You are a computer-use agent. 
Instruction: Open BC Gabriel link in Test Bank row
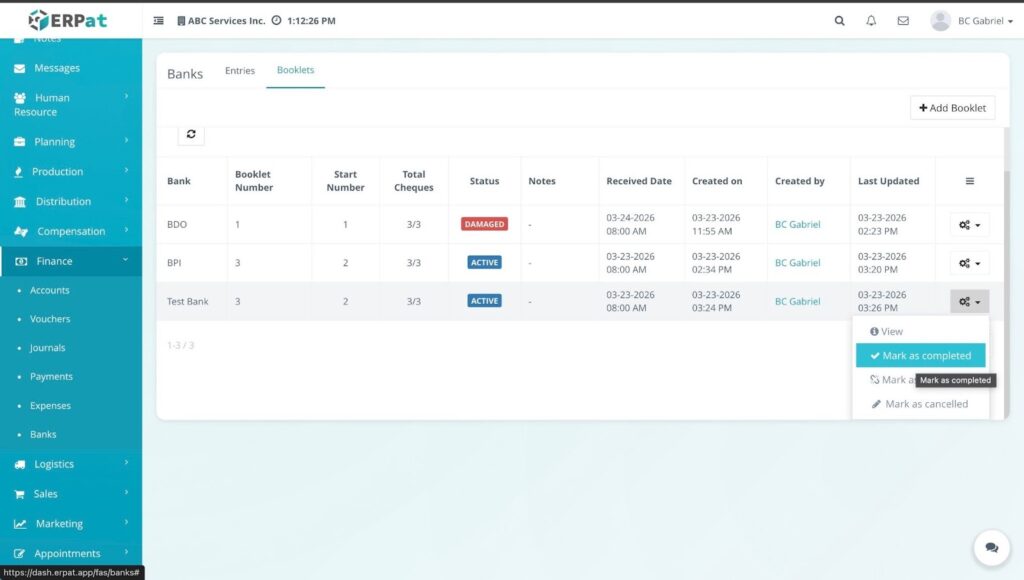point(797,301)
